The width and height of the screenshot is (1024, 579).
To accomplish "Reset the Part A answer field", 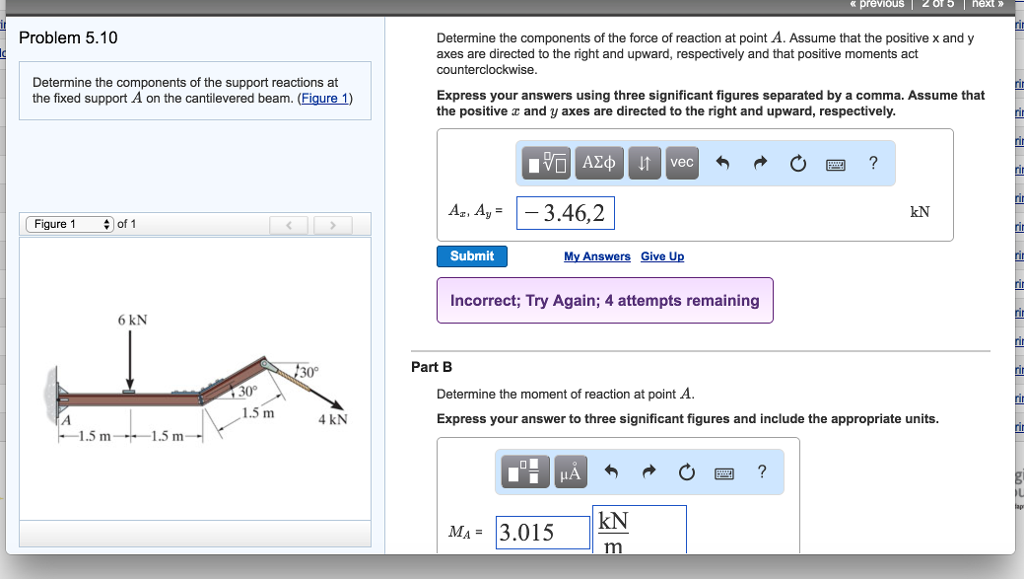I will [x=797, y=162].
